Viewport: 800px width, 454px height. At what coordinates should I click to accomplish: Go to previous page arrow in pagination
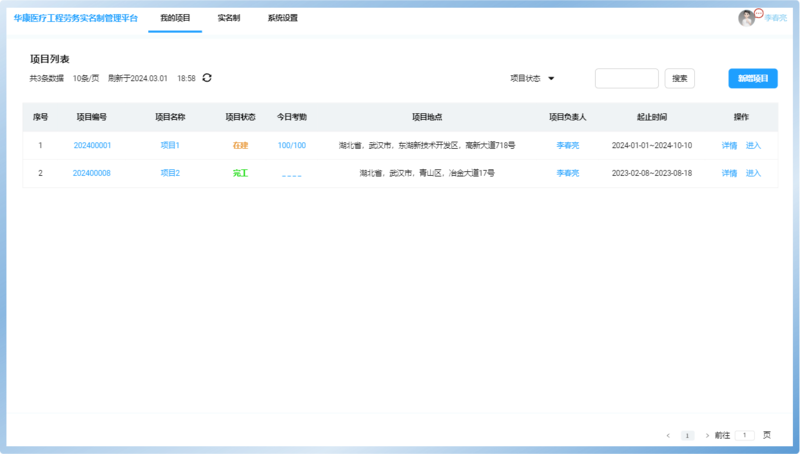click(x=668, y=435)
